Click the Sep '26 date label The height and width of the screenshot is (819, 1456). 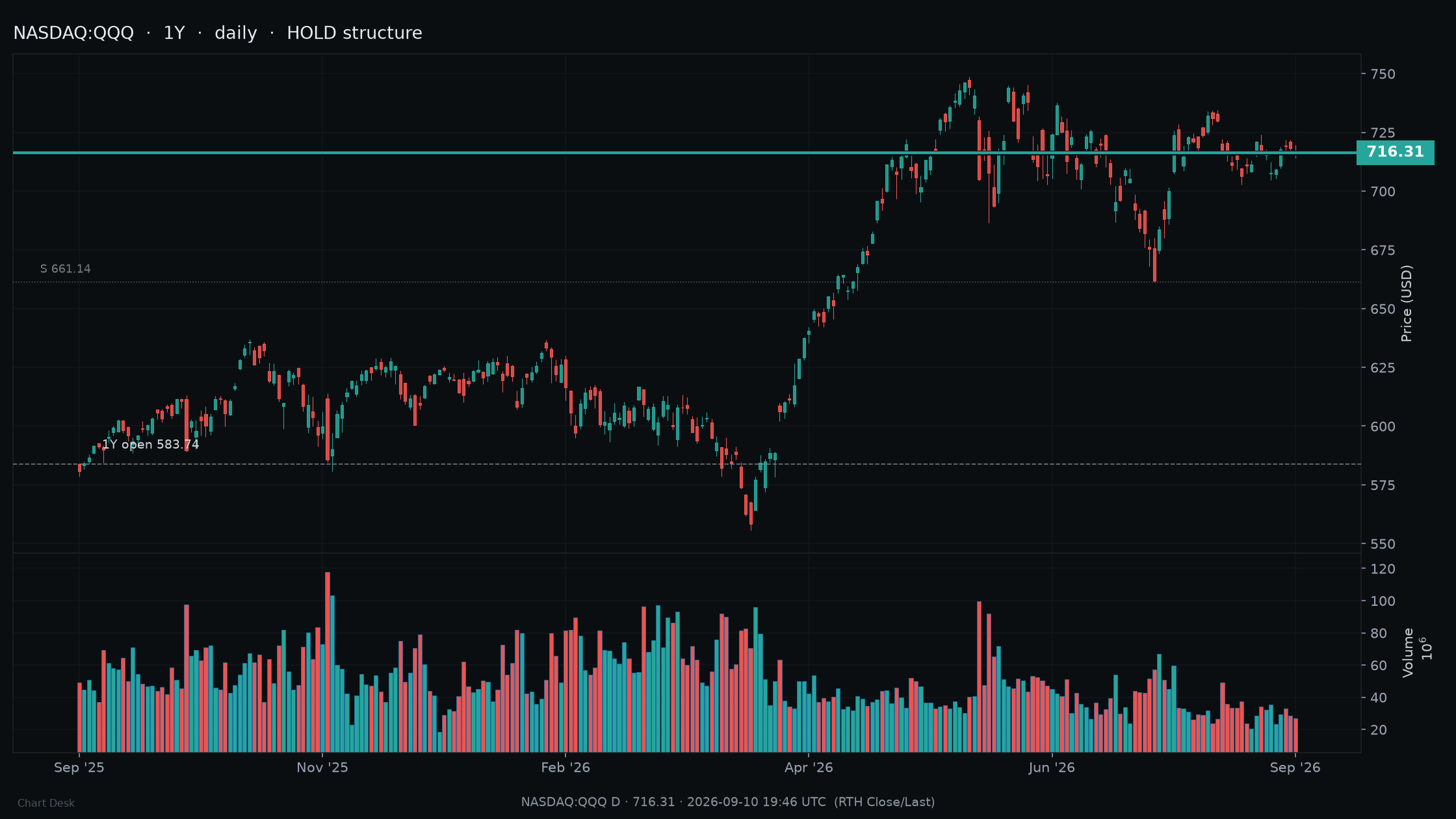pos(1295,768)
